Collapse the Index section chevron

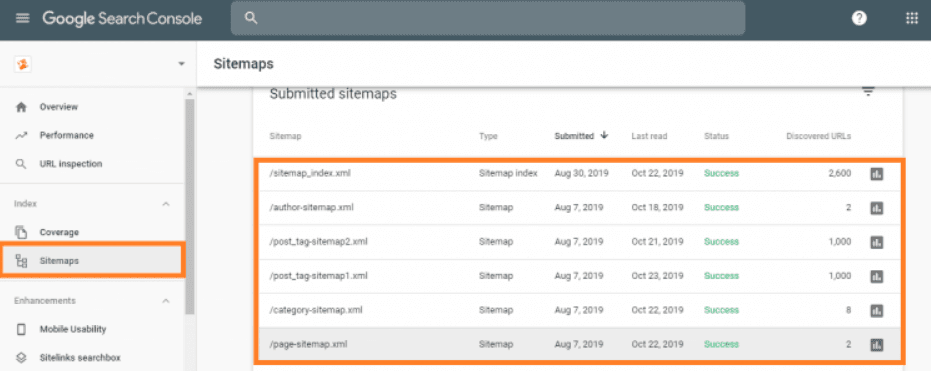(x=166, y=204)
